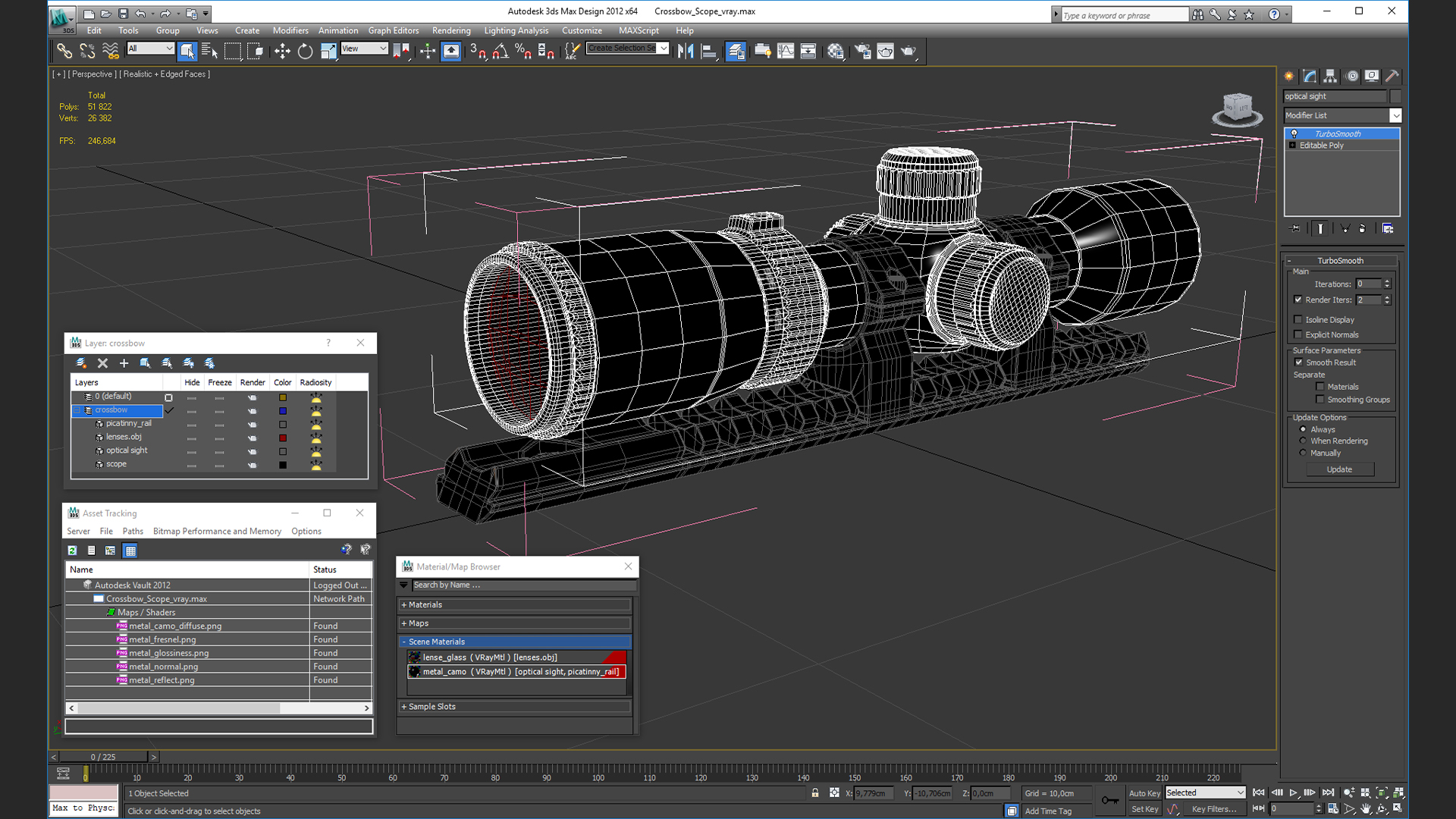The width and height of the screenshot is (1456, 819).
Task: Toggle the 3D Snaps button
Action: coord(477,51)
